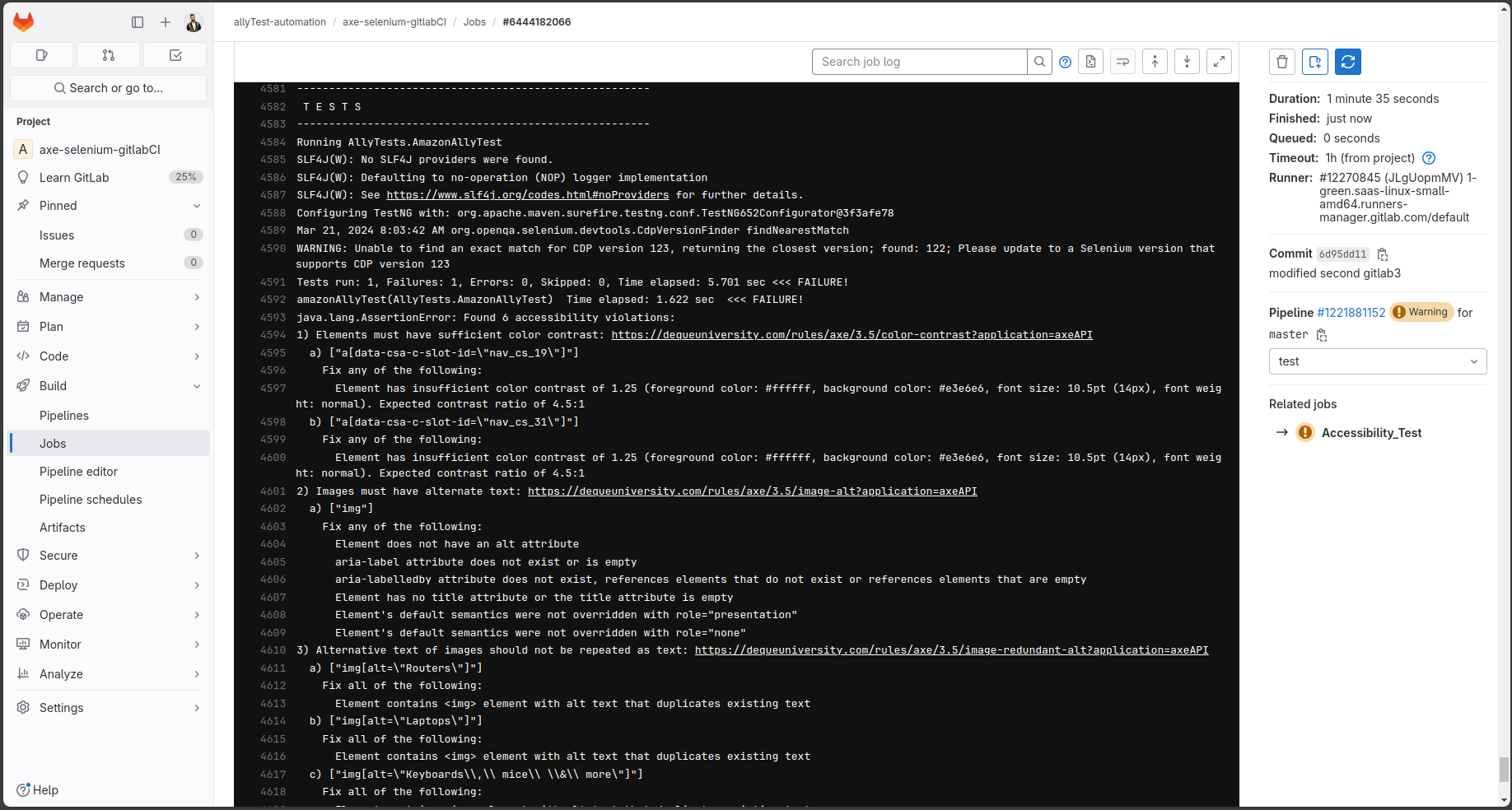Image resolution: width=1512 pixels, height=810 pixels.
Task: Open the Pipeline editor page
Action: pos(78,471)
